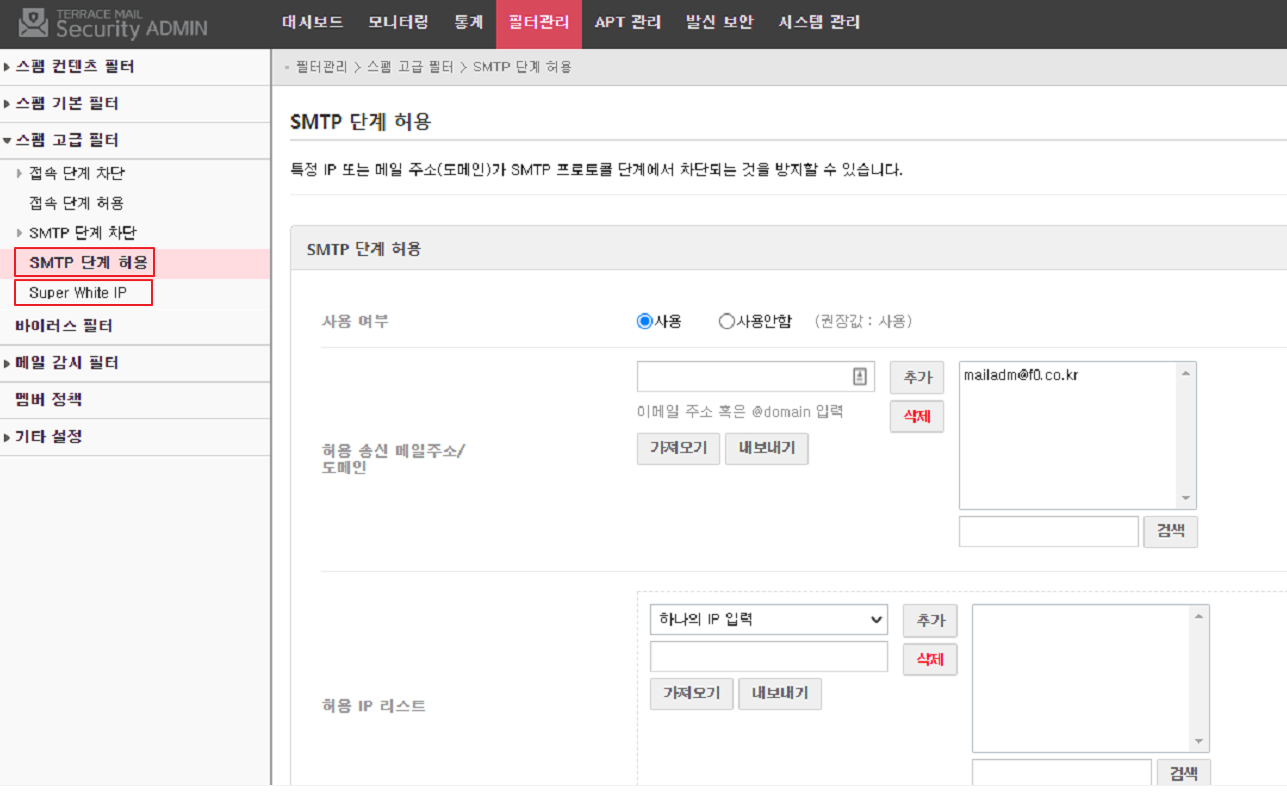Click the IP address input field
The image size is (1287, 796).
pos(768,657)
